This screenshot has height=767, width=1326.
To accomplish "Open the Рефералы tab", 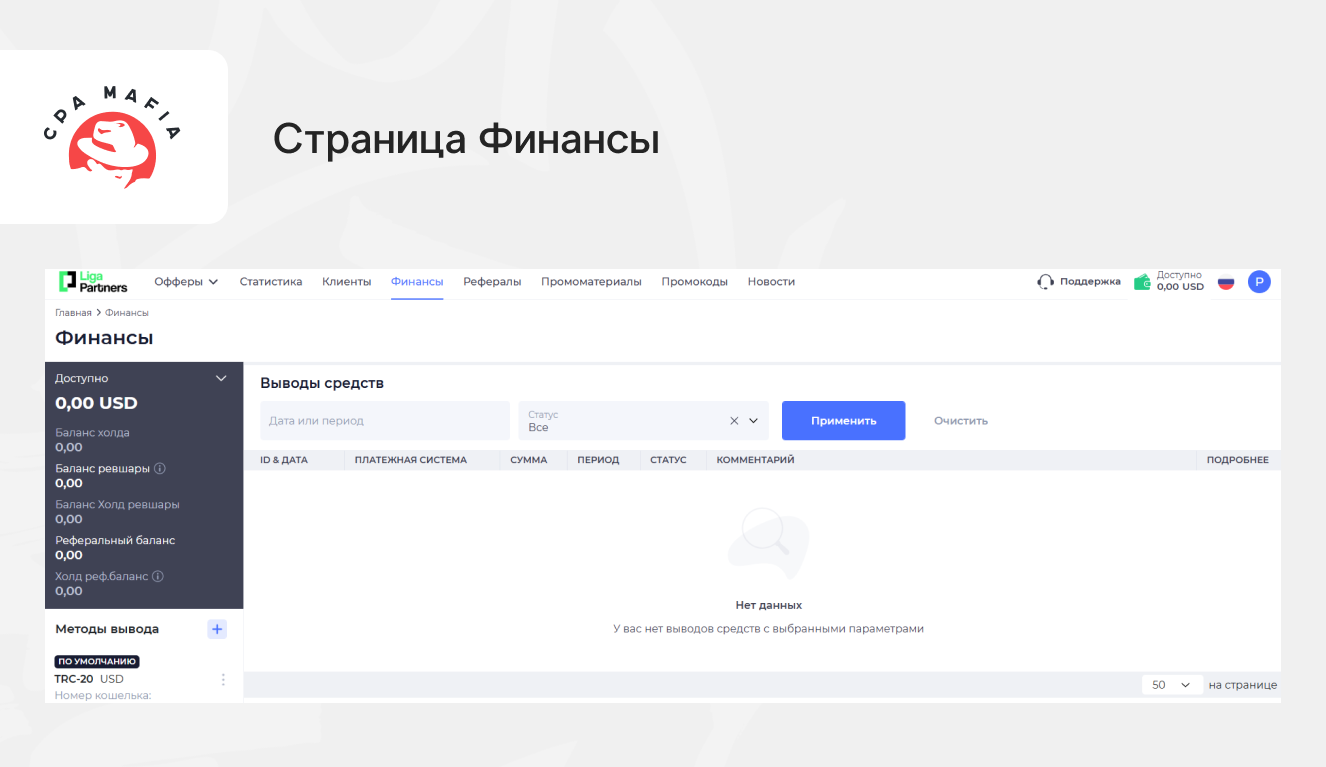I will point(492,282).
